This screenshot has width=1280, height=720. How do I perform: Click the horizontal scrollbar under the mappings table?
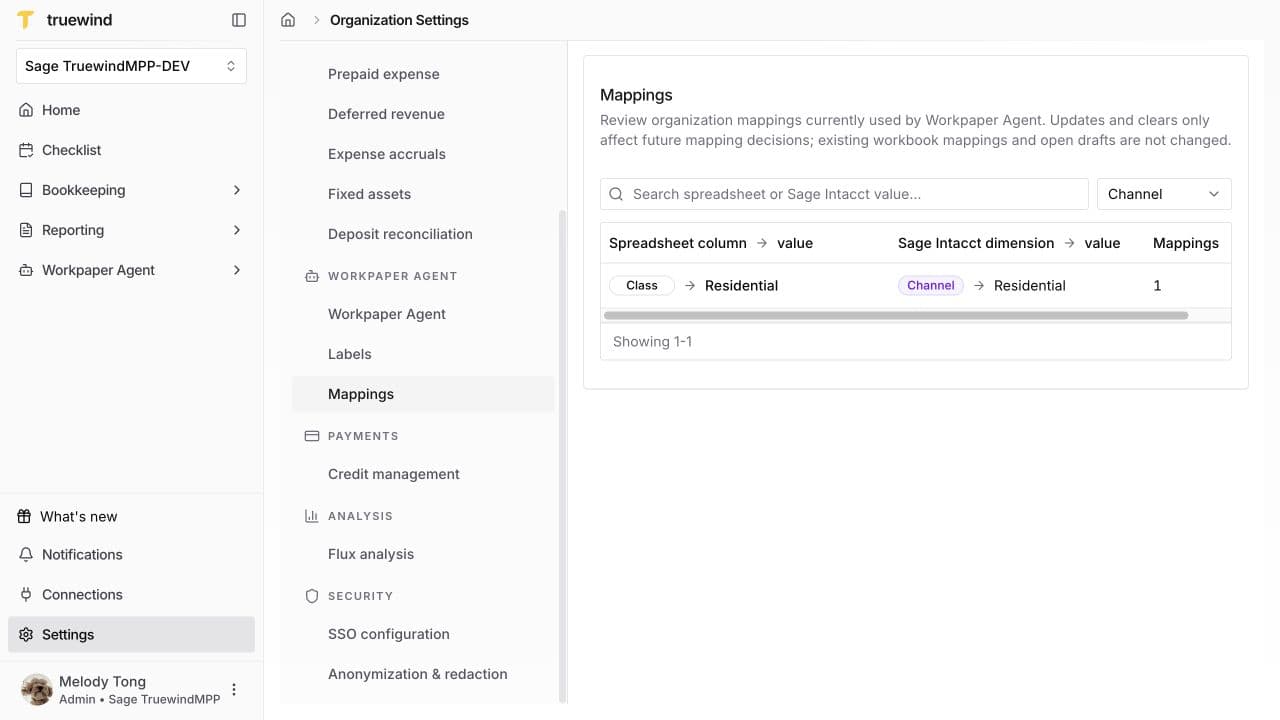[x=896, y=315]
